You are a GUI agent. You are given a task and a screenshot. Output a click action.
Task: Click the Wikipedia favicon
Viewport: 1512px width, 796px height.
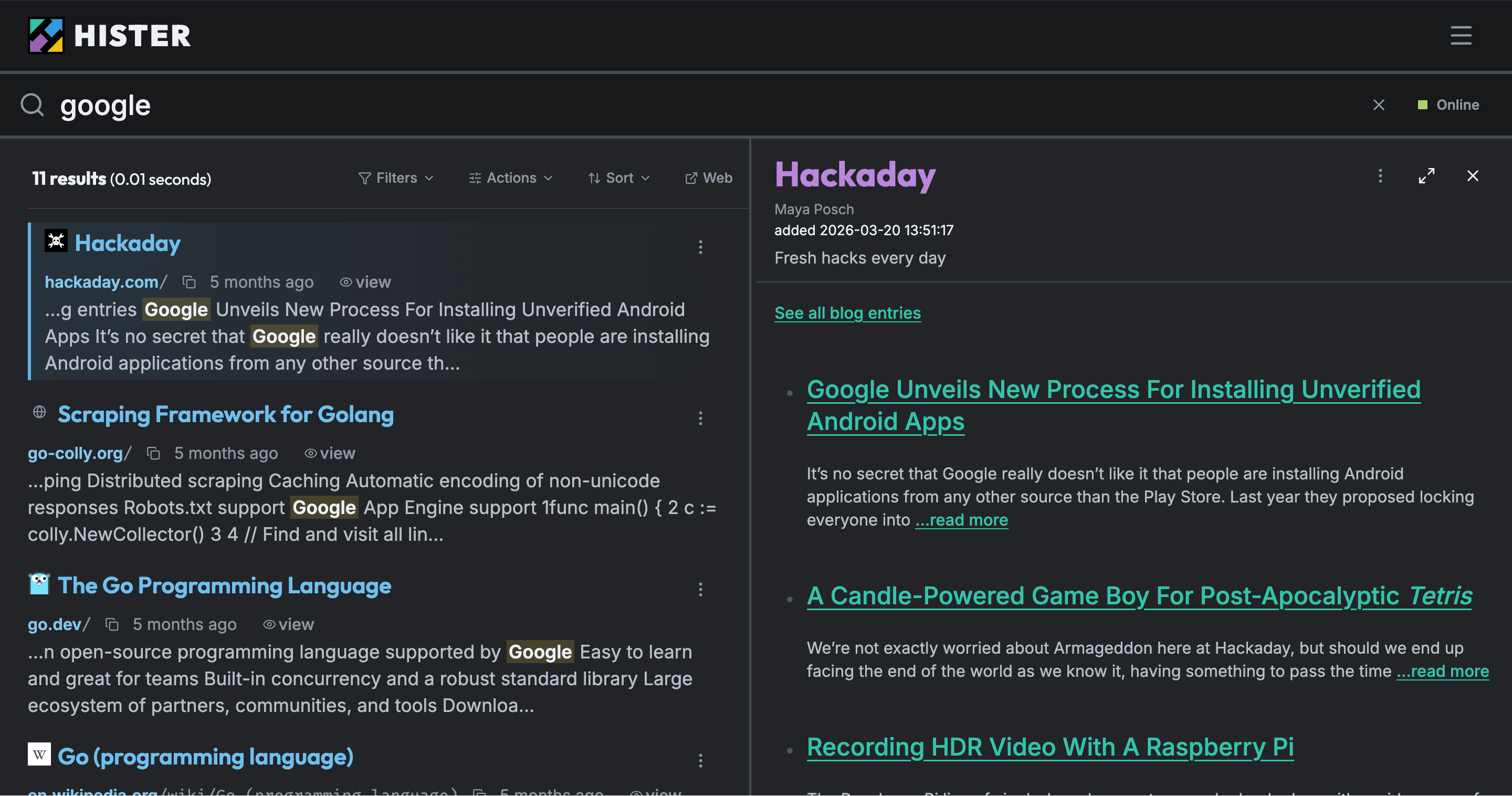tap(39, 755)
